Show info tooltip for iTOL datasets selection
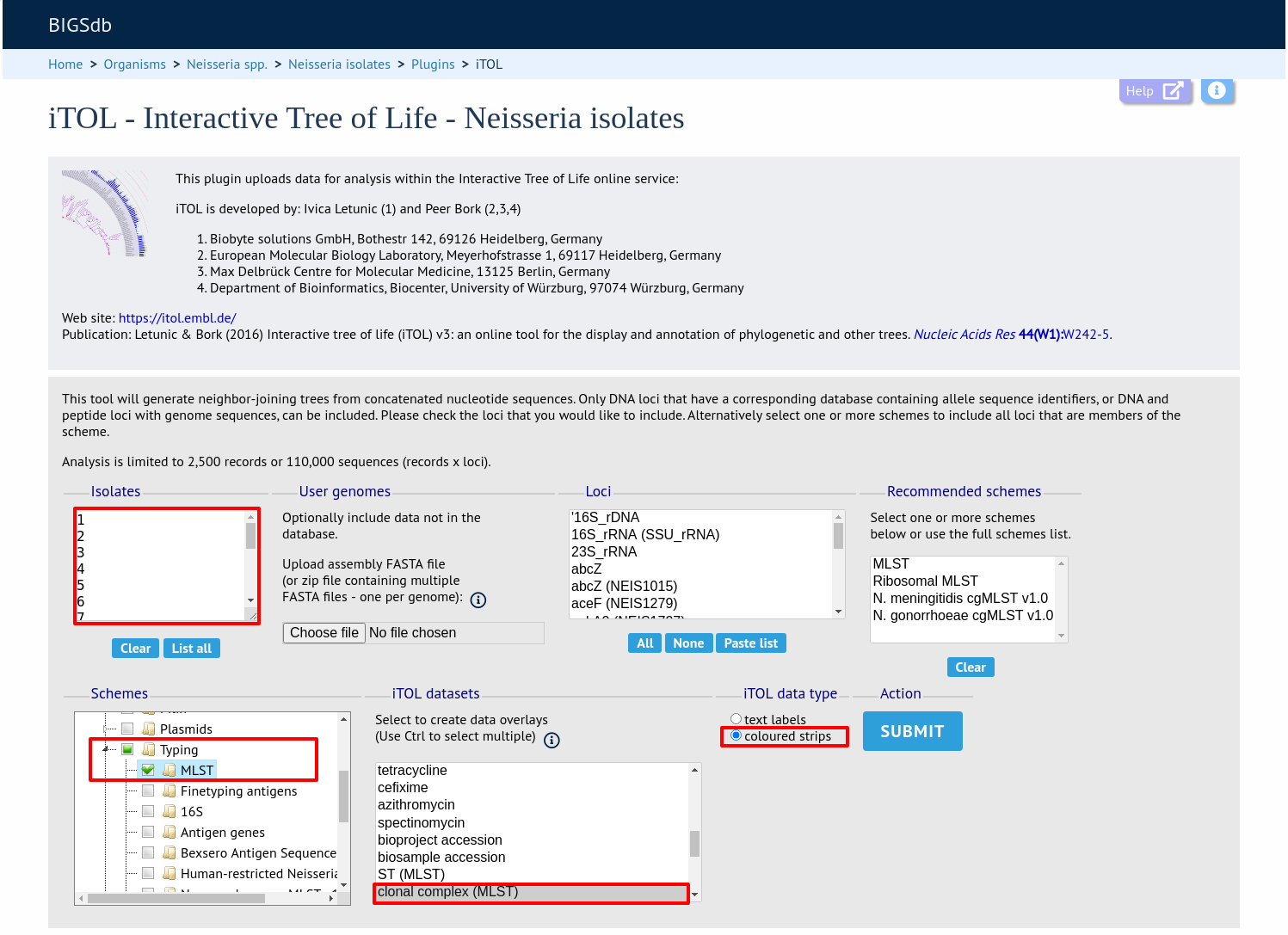1288x935 pixels. point(552,740)
